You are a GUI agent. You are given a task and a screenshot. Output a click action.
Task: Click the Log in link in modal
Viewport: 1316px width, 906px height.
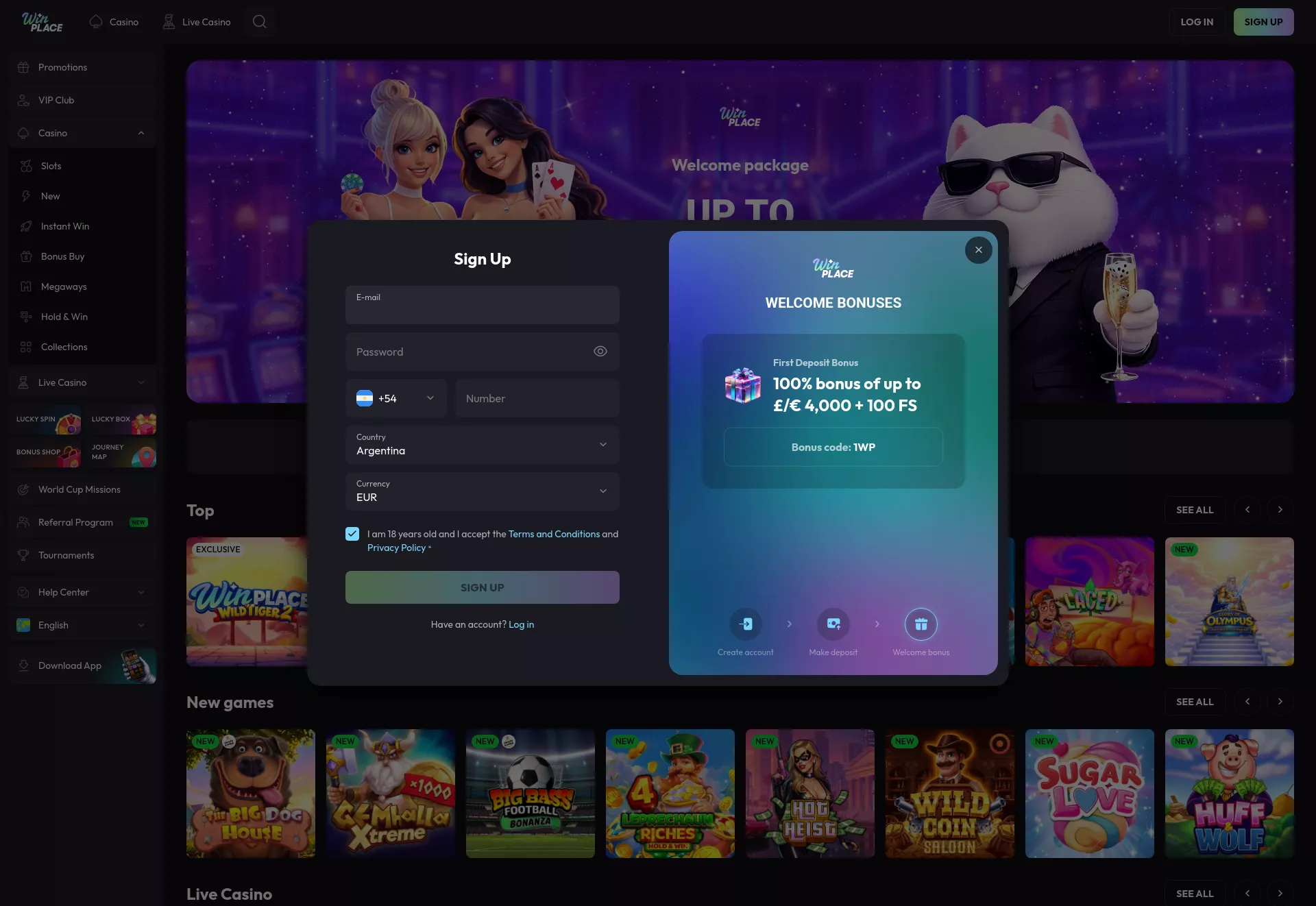[521, 624]
